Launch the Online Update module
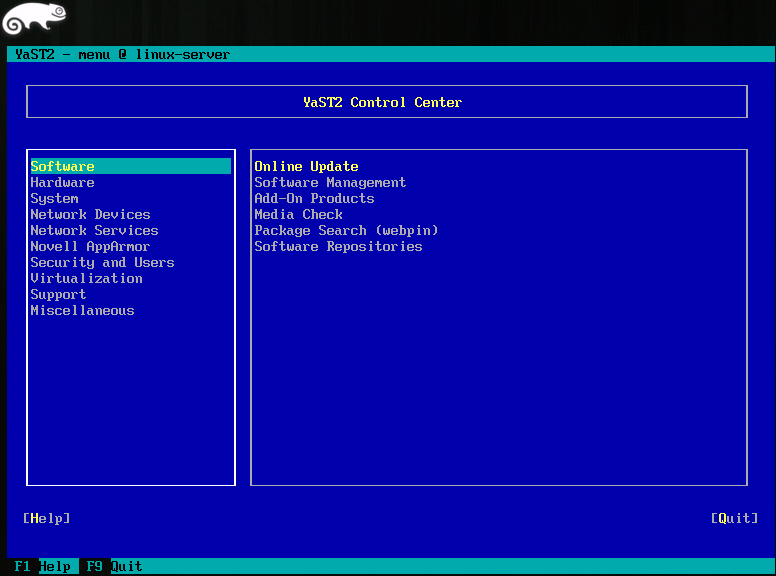The width and height of the screenshot is (776, 576). (x=306, y=167)
